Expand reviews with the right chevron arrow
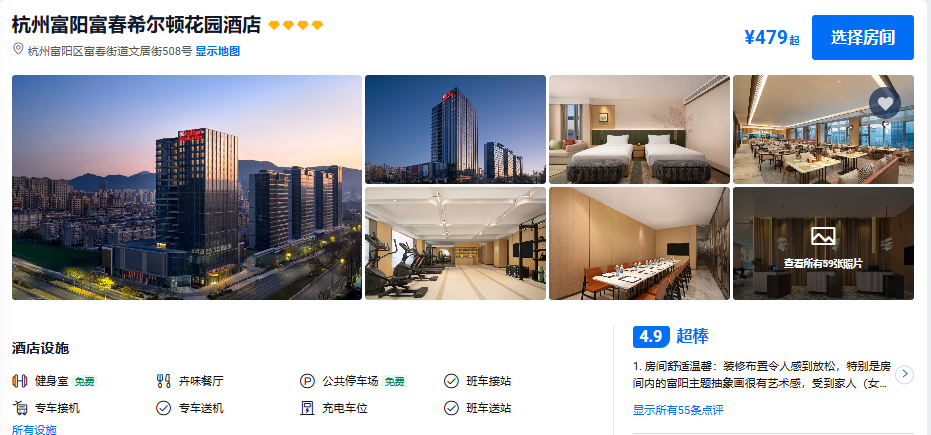 tap(904, 374)
